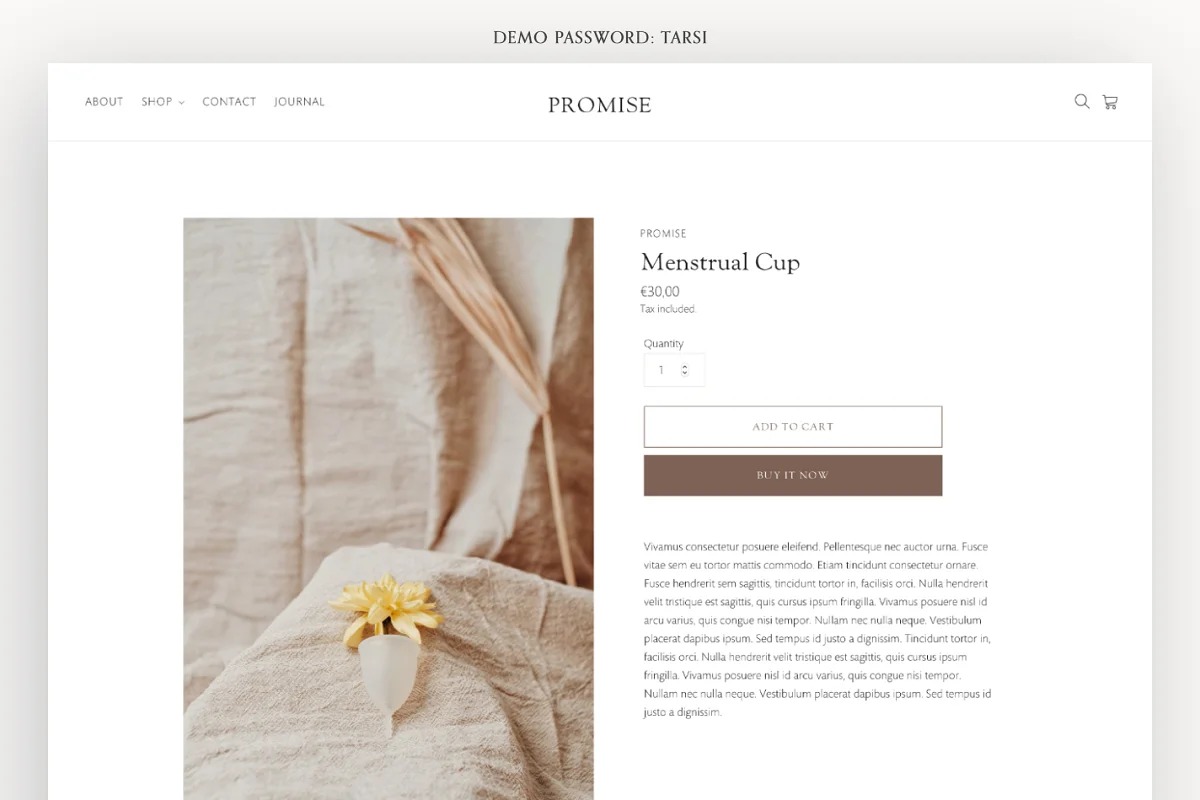Expand the Shop dropdown chevron
Screen dimensions: 1200x800
coord(181,103)
